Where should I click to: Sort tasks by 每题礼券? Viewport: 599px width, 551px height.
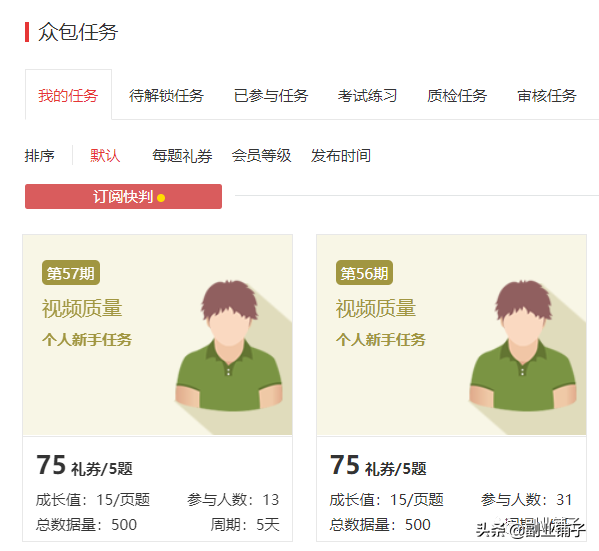[x=182, y=156]
